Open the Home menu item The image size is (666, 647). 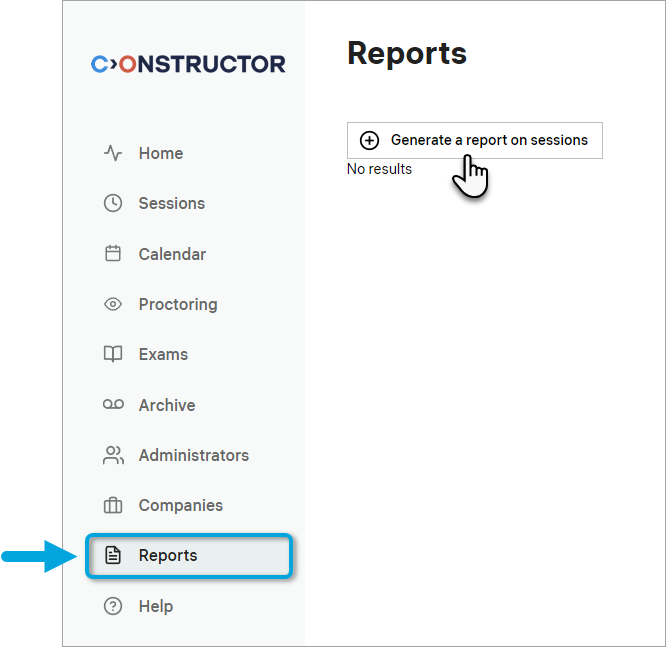pyautogui.click(x=160, y=153)
